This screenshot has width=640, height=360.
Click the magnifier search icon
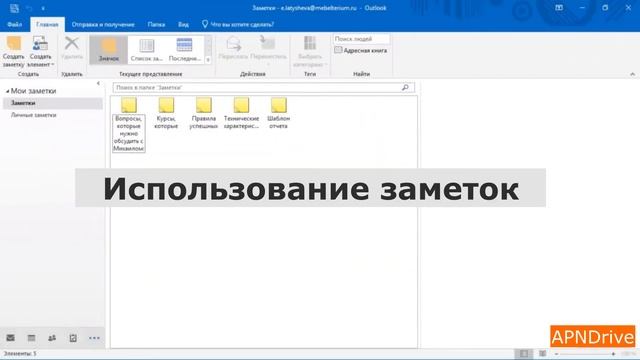[405, 87]
